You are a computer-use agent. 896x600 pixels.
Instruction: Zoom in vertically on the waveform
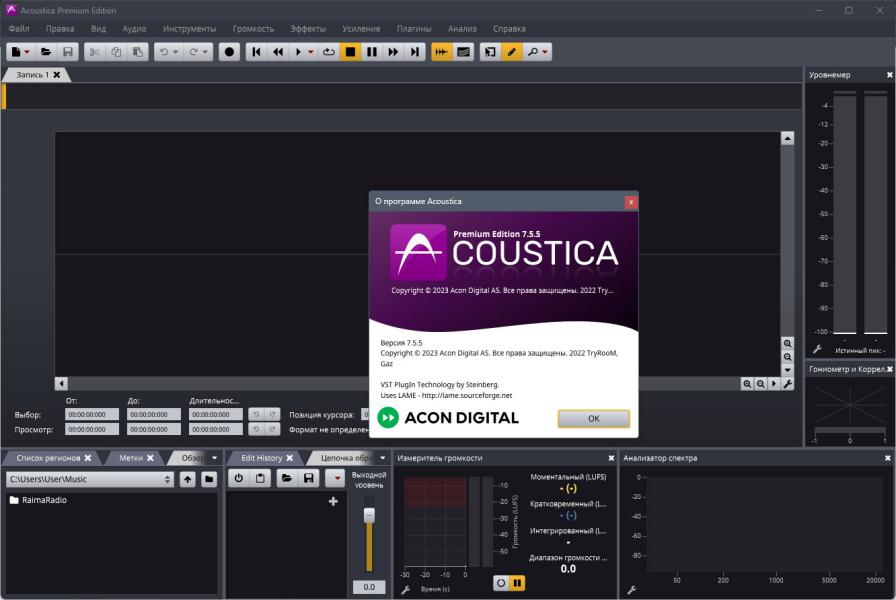pos(787,343)
